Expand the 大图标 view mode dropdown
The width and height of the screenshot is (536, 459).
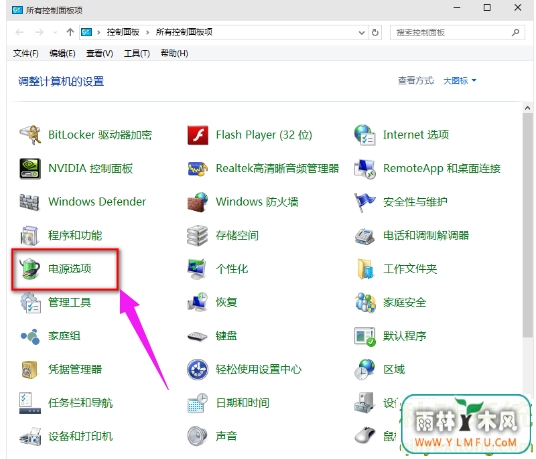(459, 81)
